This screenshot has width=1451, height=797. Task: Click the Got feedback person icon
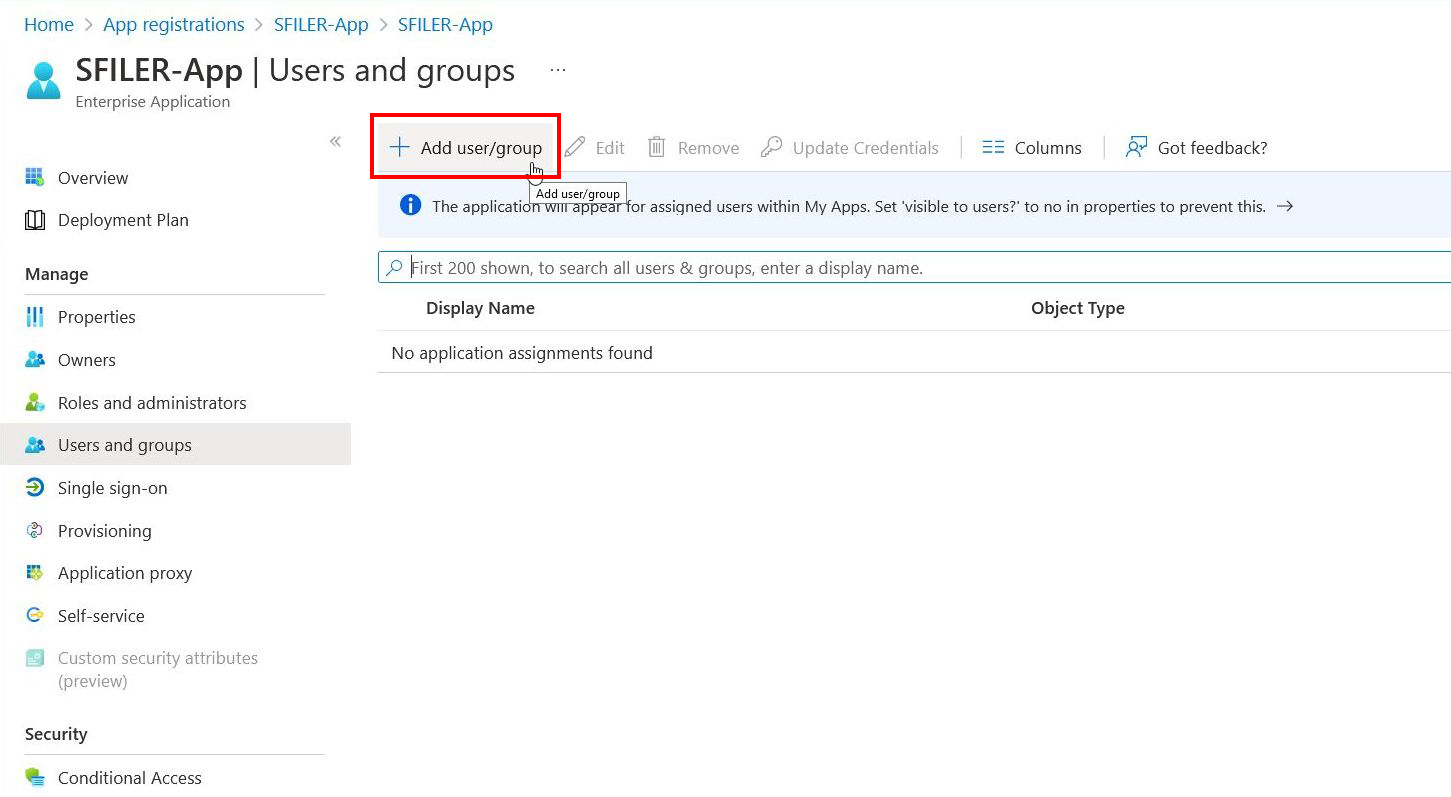coord(1136,147)
